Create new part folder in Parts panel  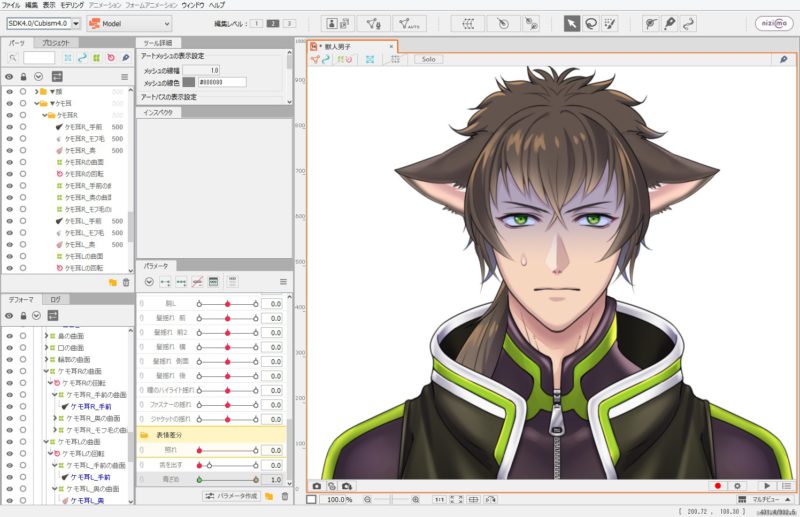click(x=113, y=282)
